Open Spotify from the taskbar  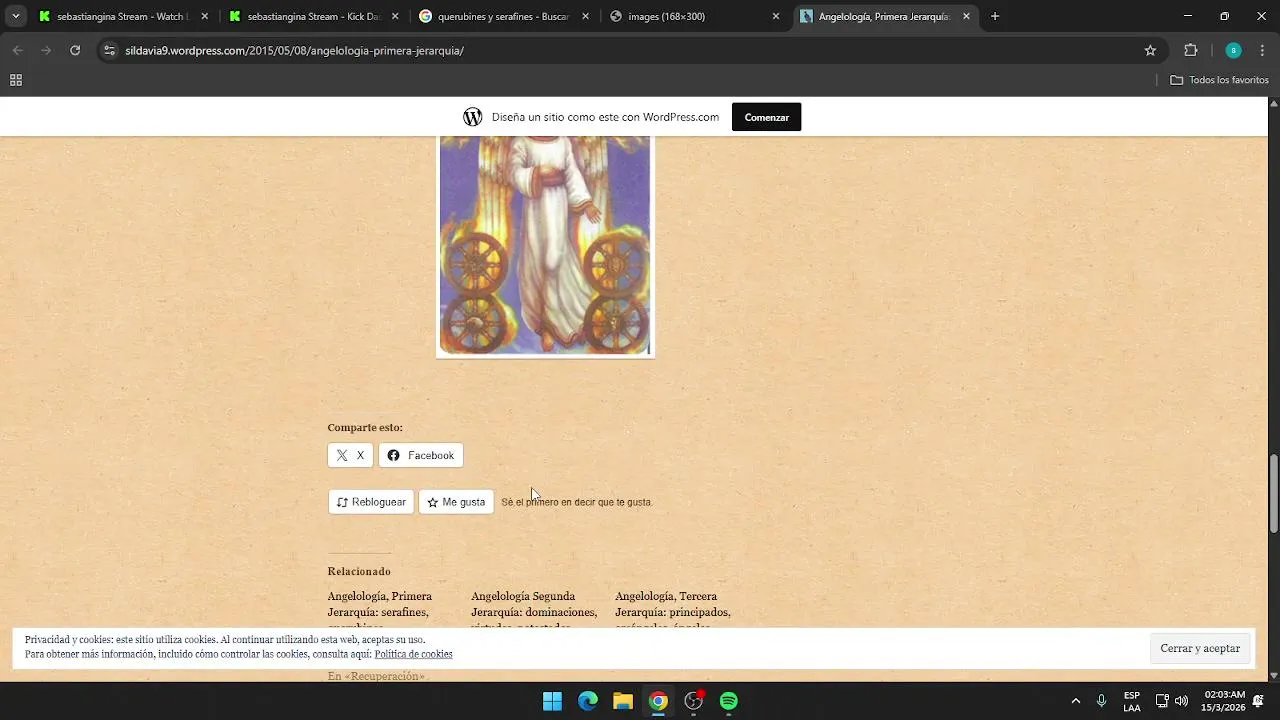pos(729,701)
